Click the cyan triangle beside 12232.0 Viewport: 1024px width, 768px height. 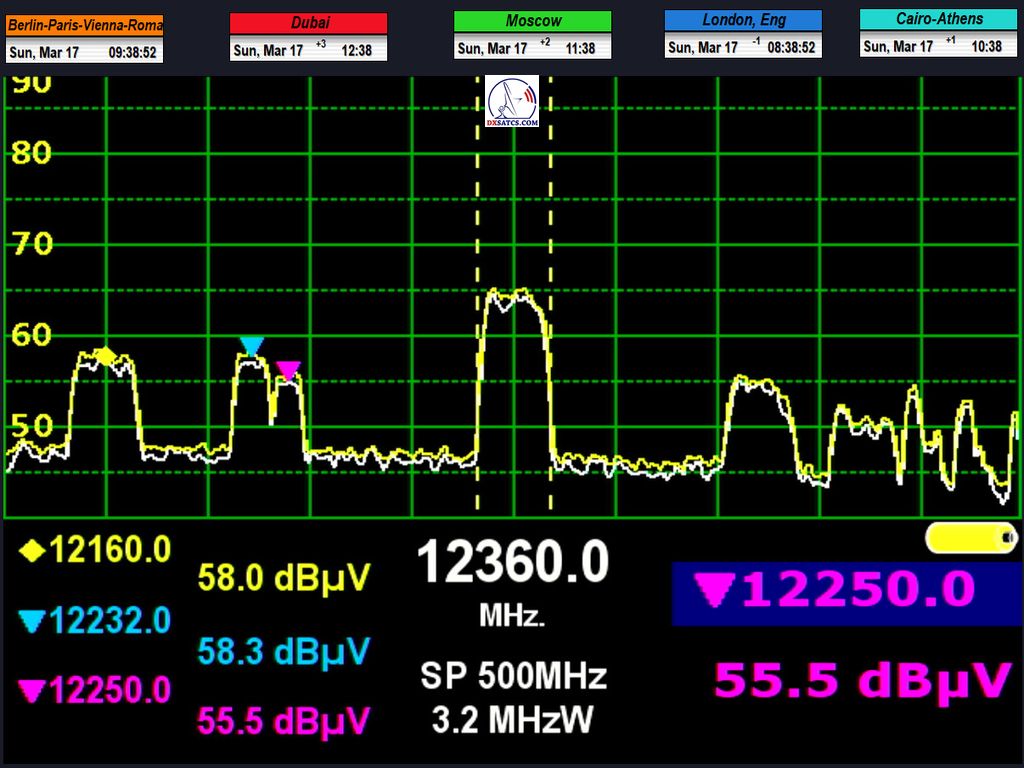click(x=33, y=622)
